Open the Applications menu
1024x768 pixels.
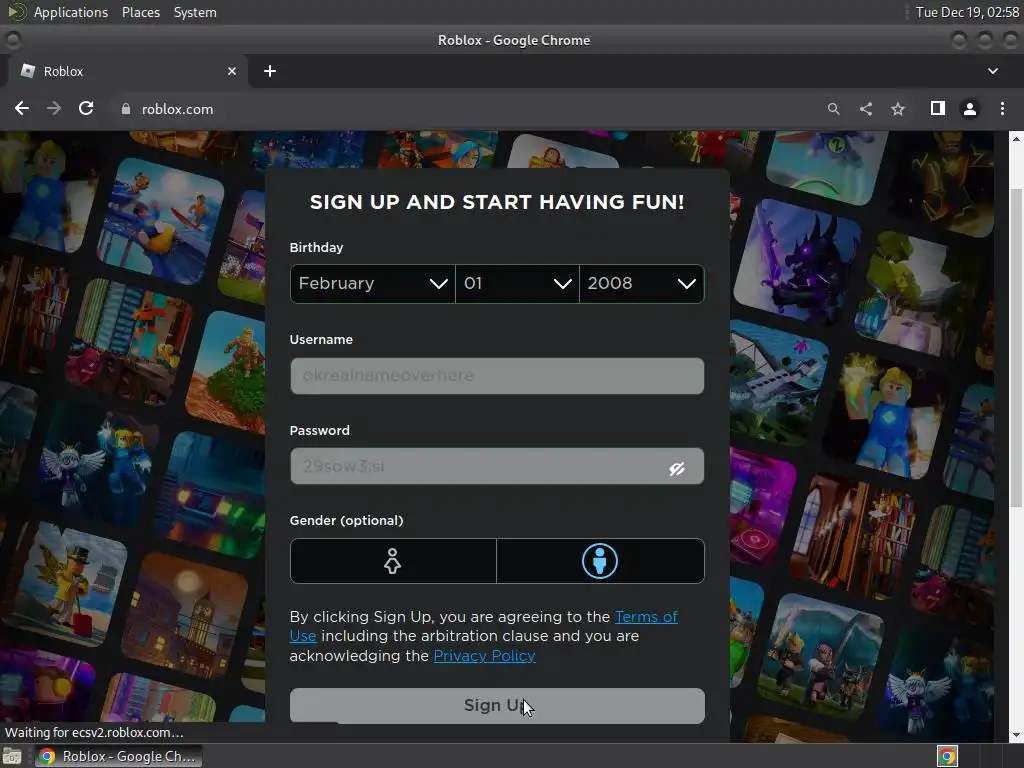[x=71, y=12]
